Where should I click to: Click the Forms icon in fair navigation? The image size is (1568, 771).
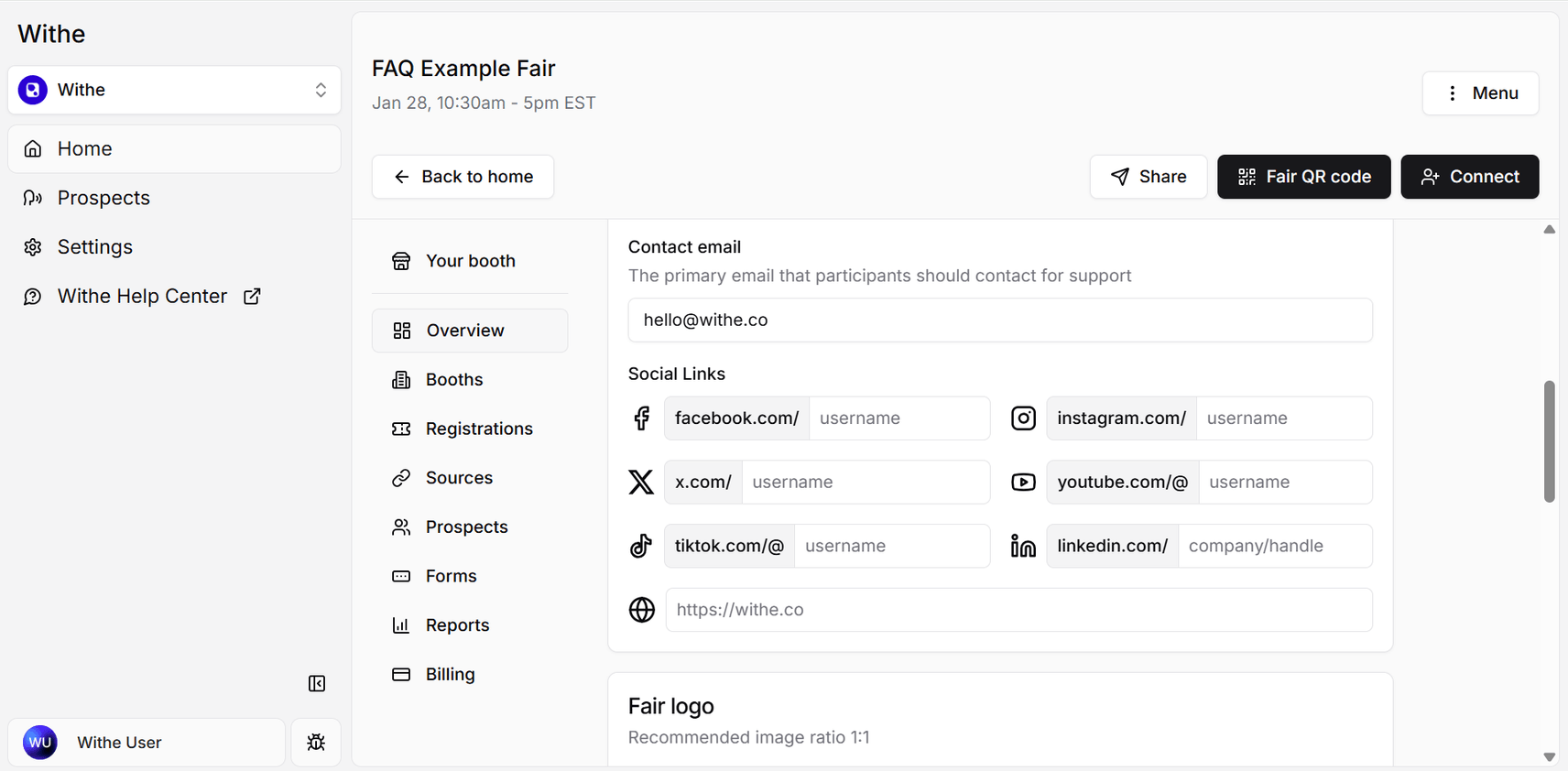(401, 576)
